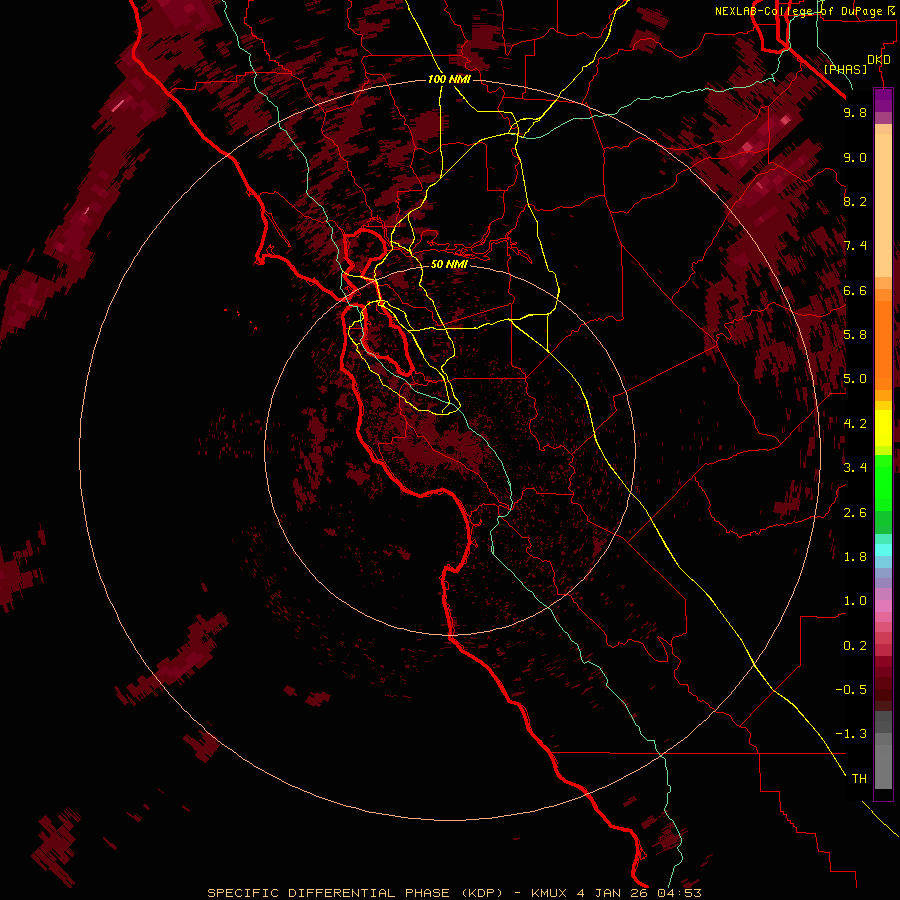Click the -0.5 value on the color scale
This screenshot has width=900, height=900.
point(851,690)
